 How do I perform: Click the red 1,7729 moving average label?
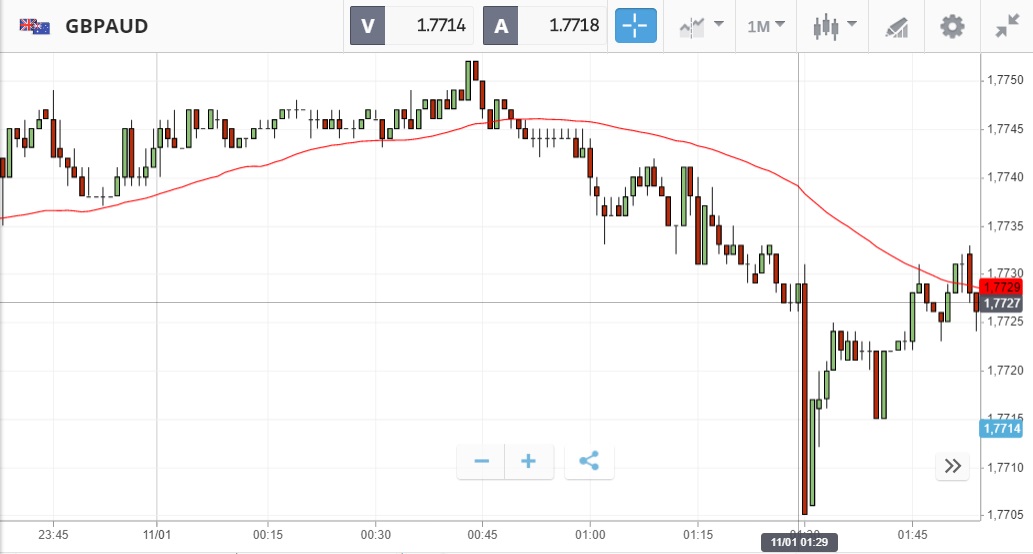(x=1001, y=287)
